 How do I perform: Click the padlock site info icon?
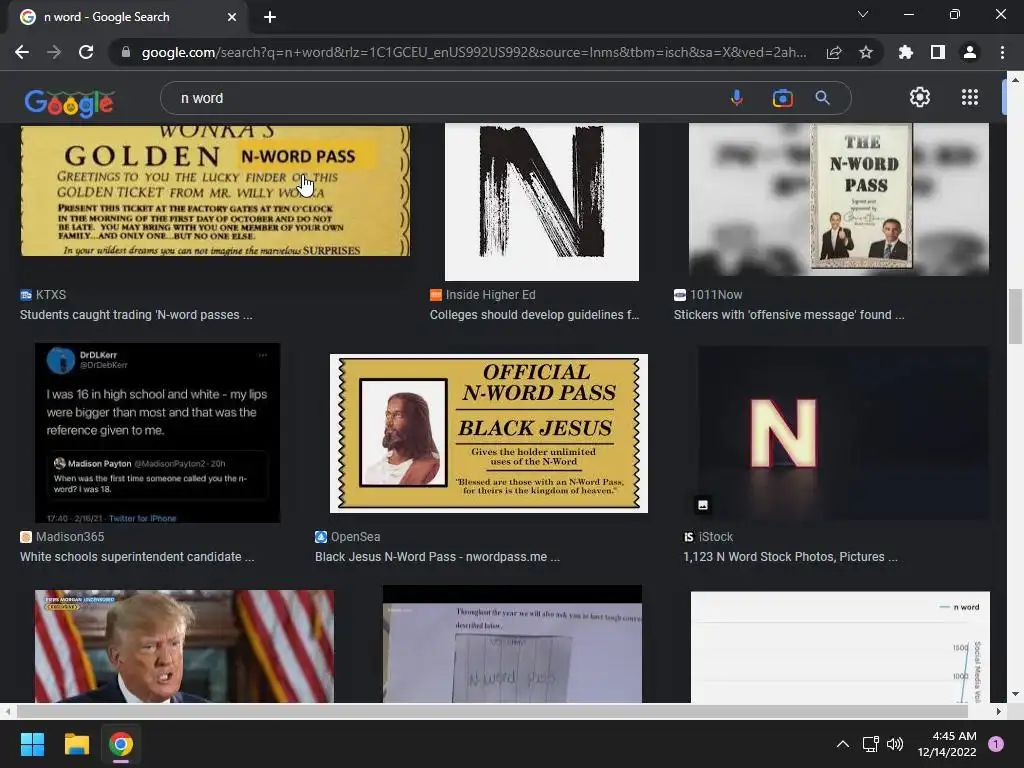click(126, 52)
